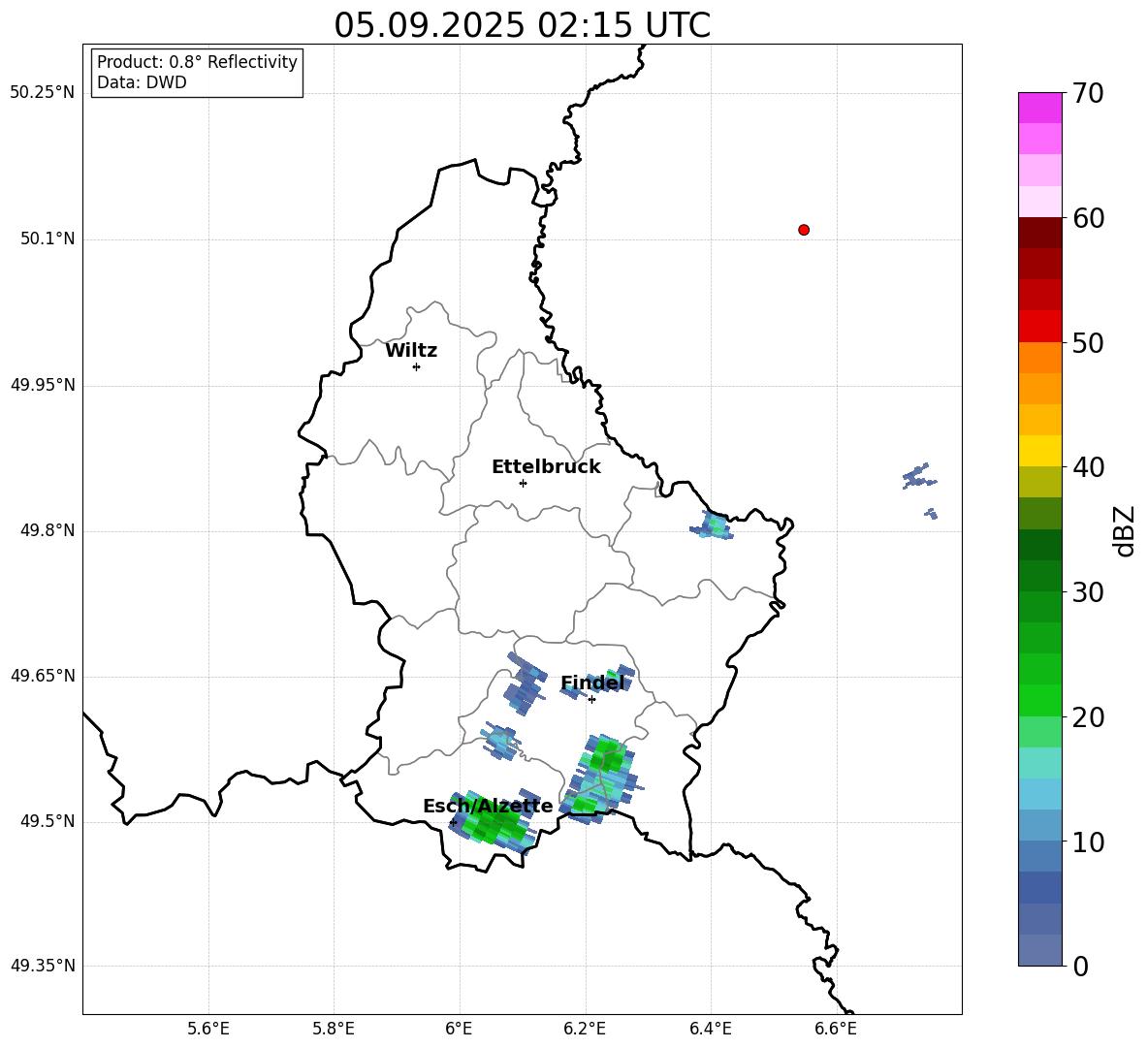
Task: Click the bright red 50 dBZ swatch
Action: click(1039, 327)
